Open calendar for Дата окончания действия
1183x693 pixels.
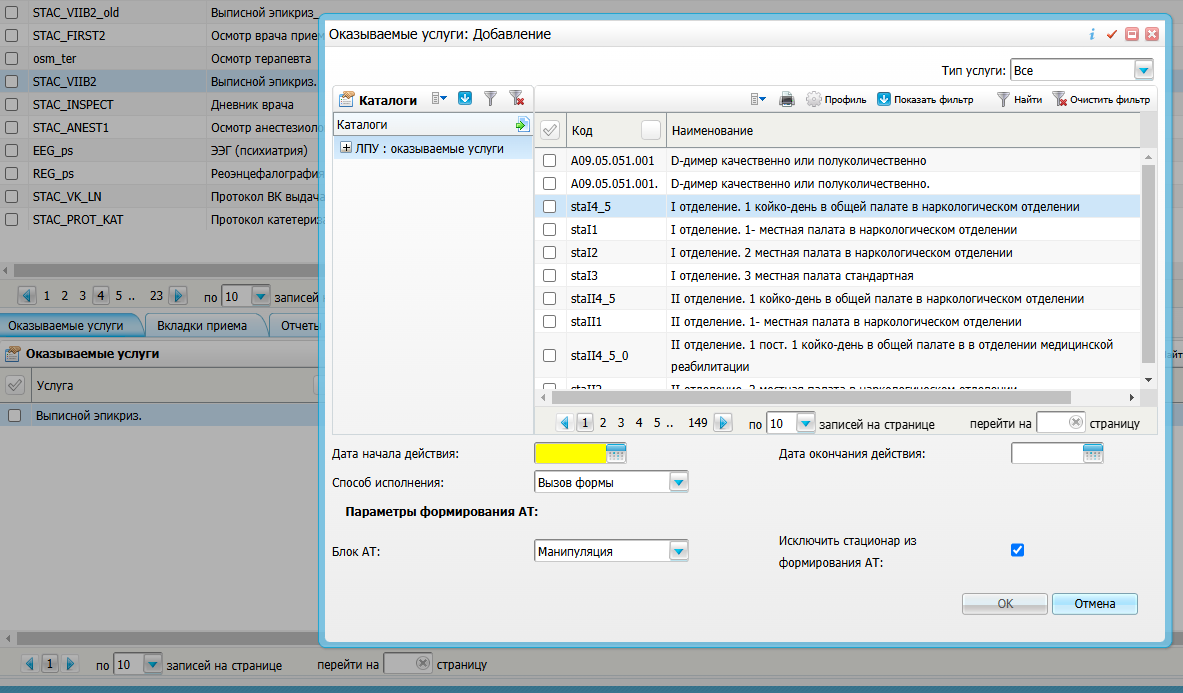pyautogui.click(x=1093, y=453)
